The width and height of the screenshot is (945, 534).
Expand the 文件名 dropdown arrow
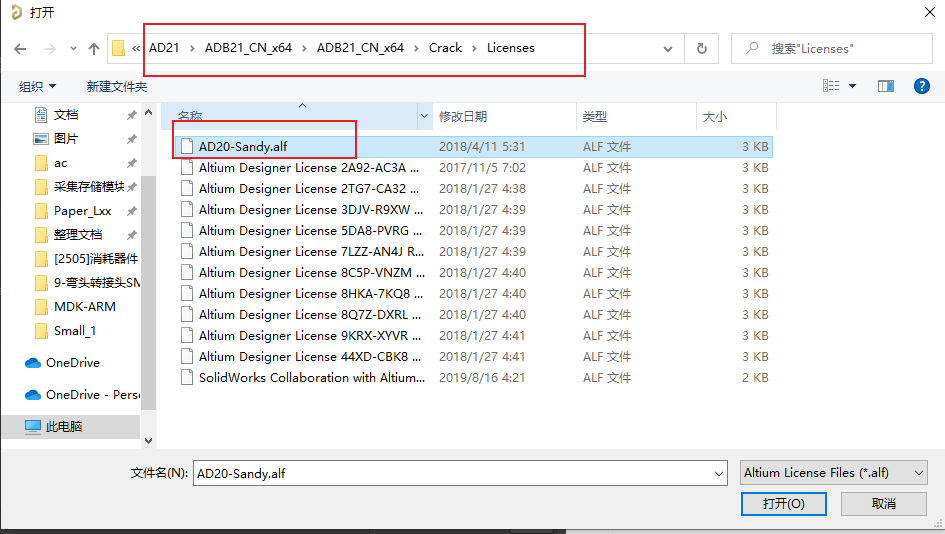click(718, 474)
